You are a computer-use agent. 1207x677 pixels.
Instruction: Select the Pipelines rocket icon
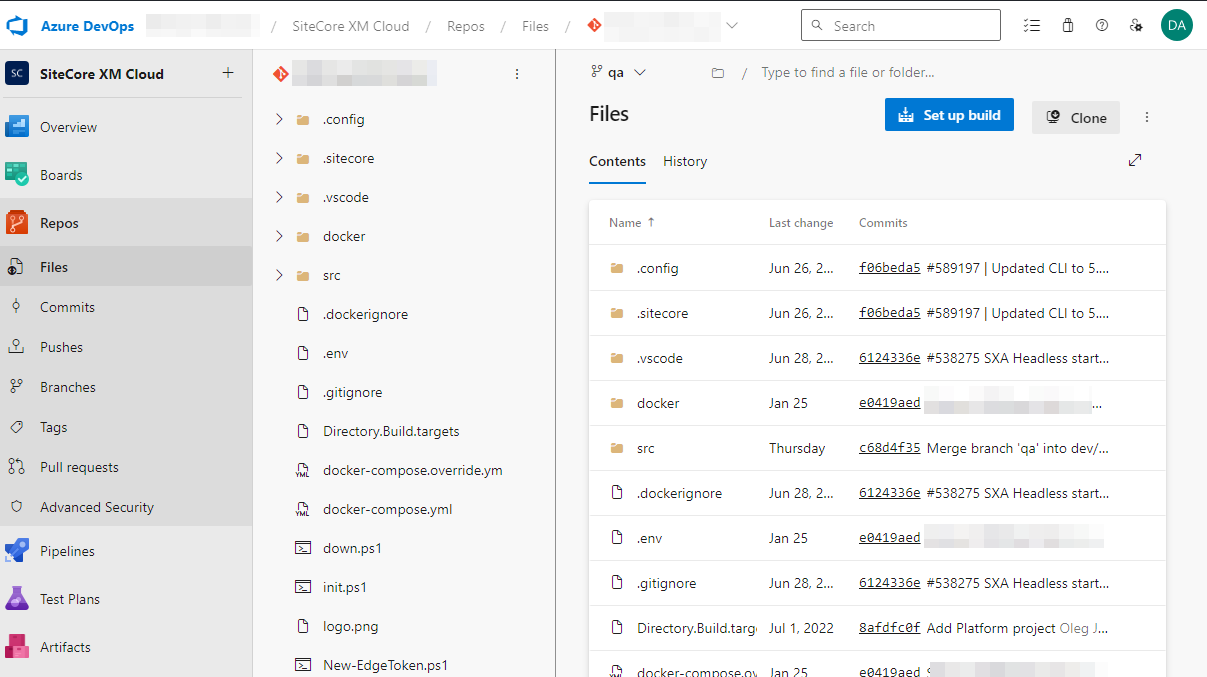(17, 550)
